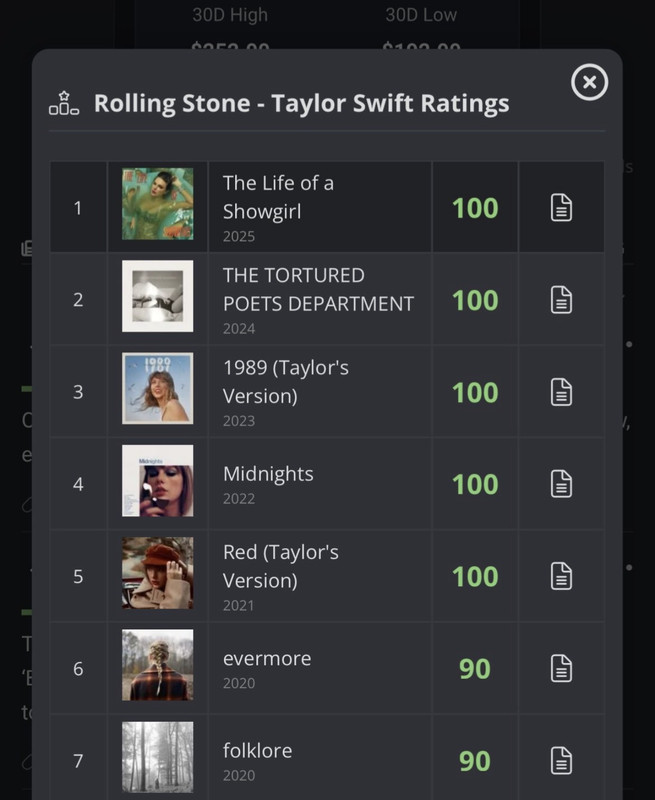The image size is (655, 800).
Task: Open review document for The Life of a Showgirl
Action: pos(562,208)
